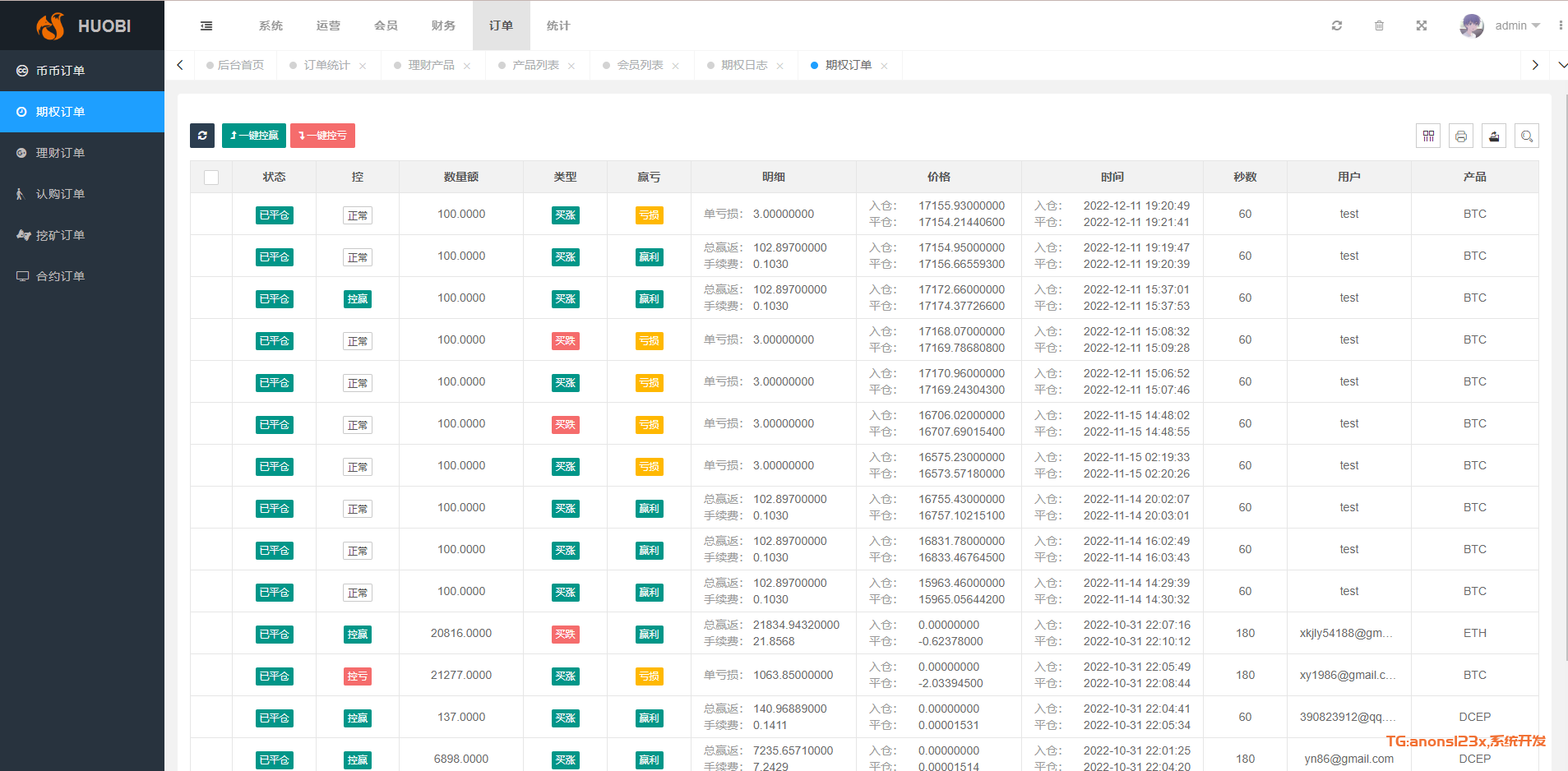Click the 时间 column header
The height and width of the screenshot is (771, 1568).
(x=1112, y=177)
